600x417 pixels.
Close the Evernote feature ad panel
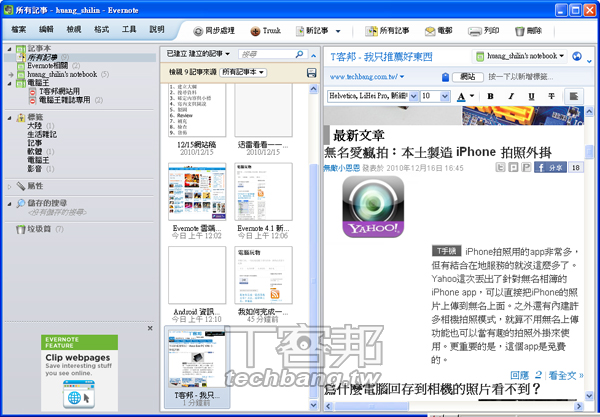(x=150, y=328)
